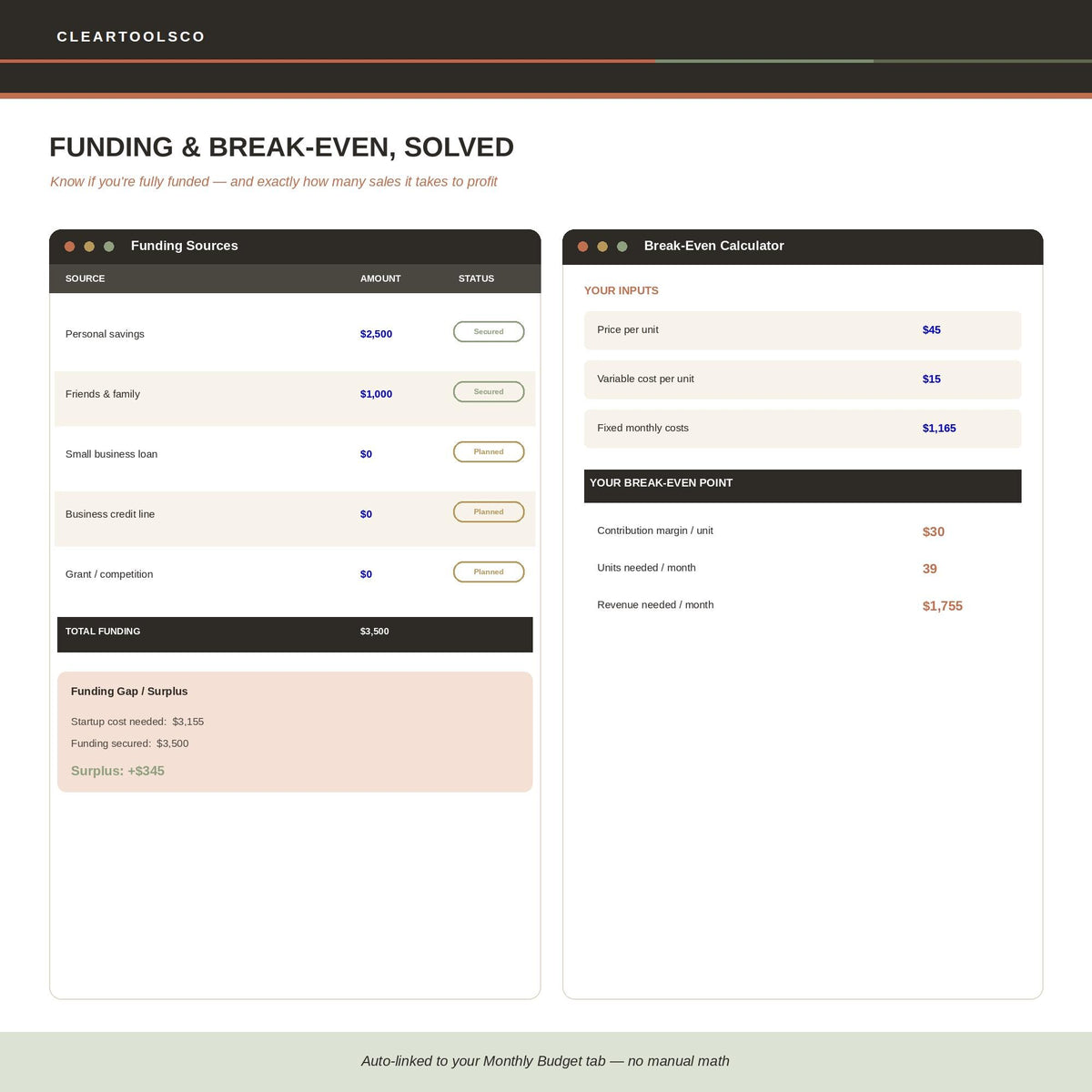Click the STATUS column header

pos(476,278)
